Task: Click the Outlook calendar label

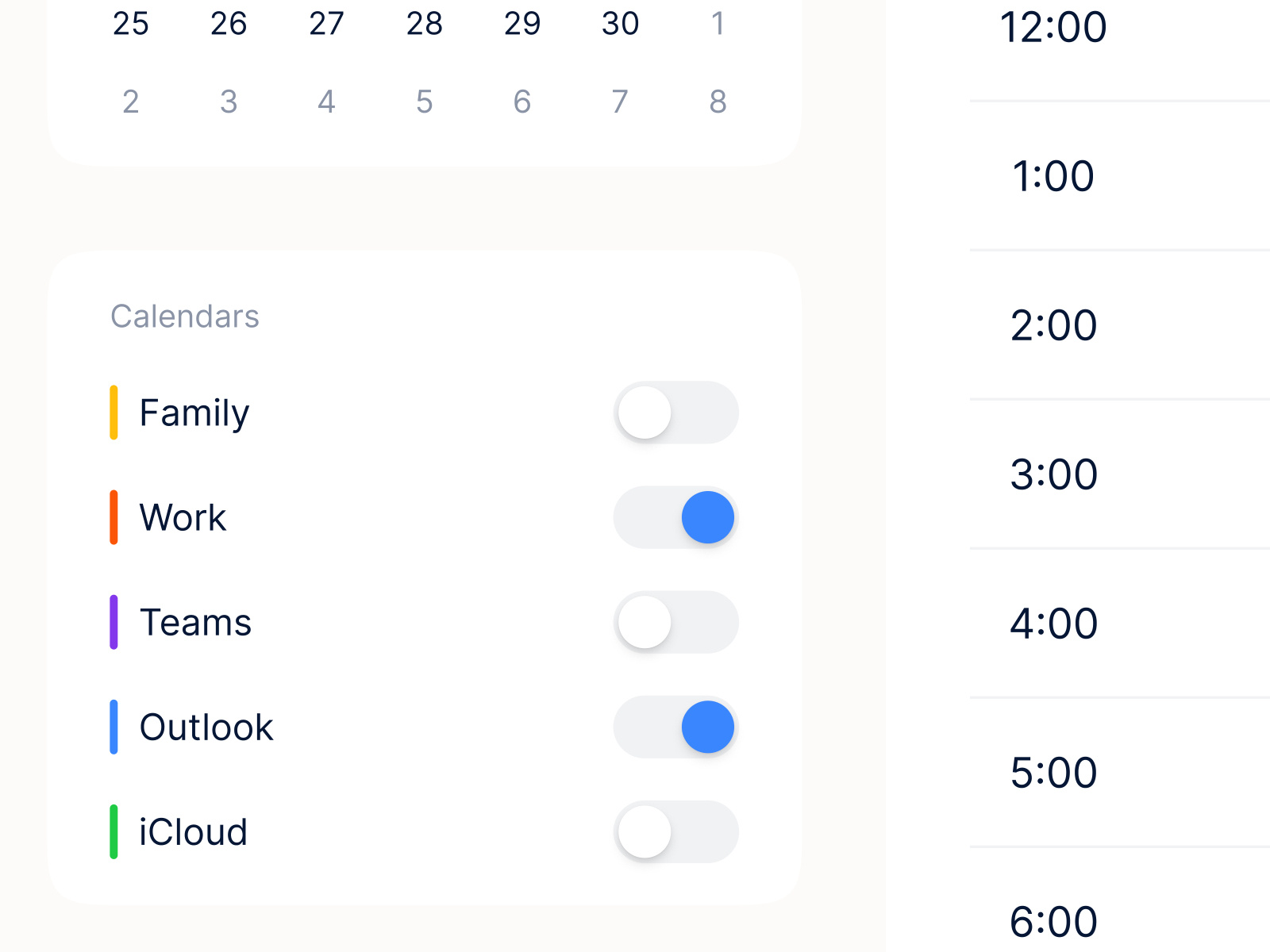Action: point(206,727)
